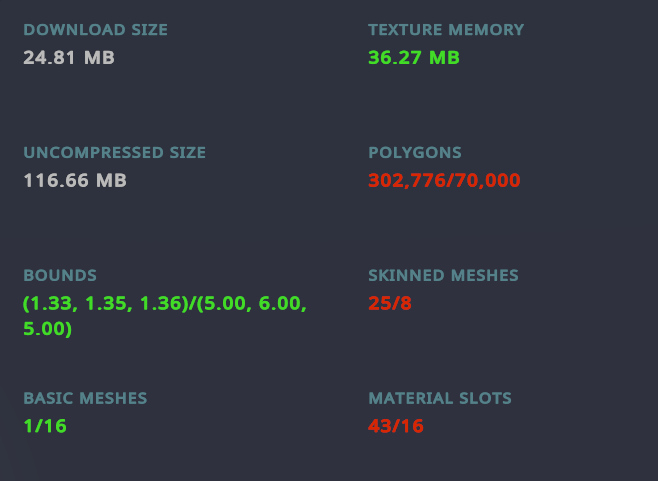Click the Basic Meshes label
The height and width of the screenshot is (481, 658).
[85, 398]
